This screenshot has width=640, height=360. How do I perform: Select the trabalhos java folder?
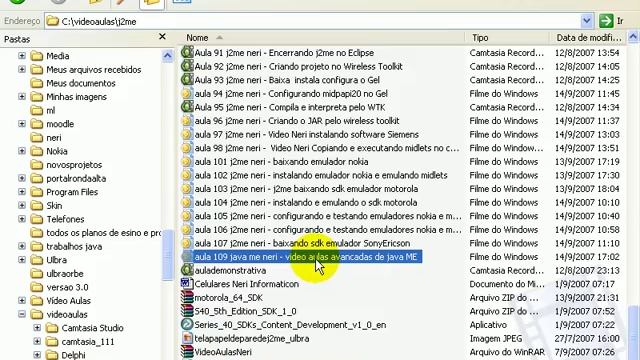pyautogui.click(x=74, y=247)
